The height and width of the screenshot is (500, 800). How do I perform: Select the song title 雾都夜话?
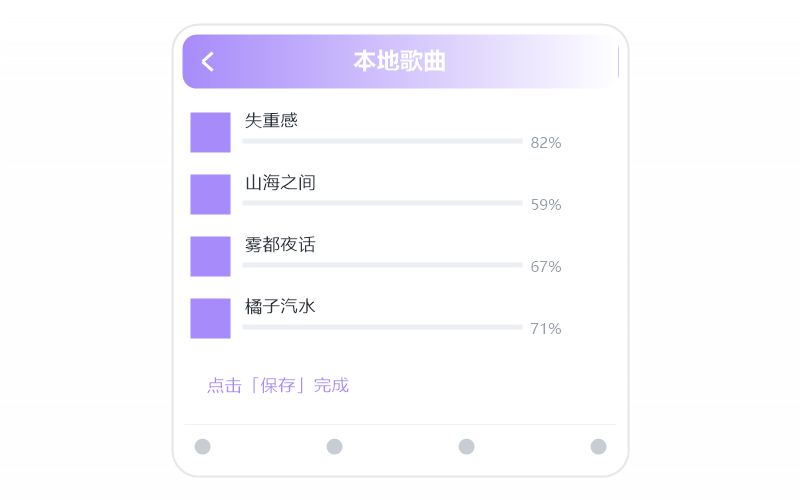[280, 244]
